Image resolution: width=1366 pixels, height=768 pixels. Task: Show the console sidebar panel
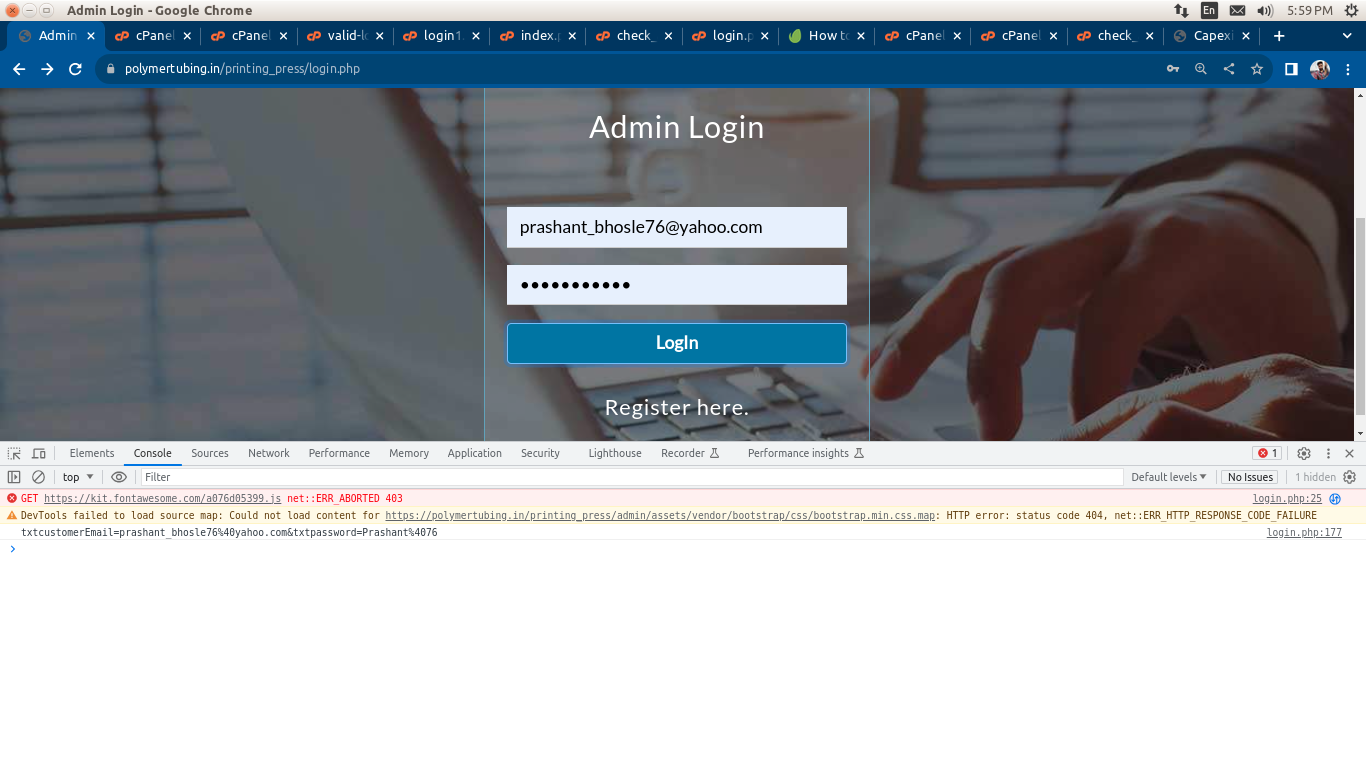pyautogui.click(x=14, y=477)
